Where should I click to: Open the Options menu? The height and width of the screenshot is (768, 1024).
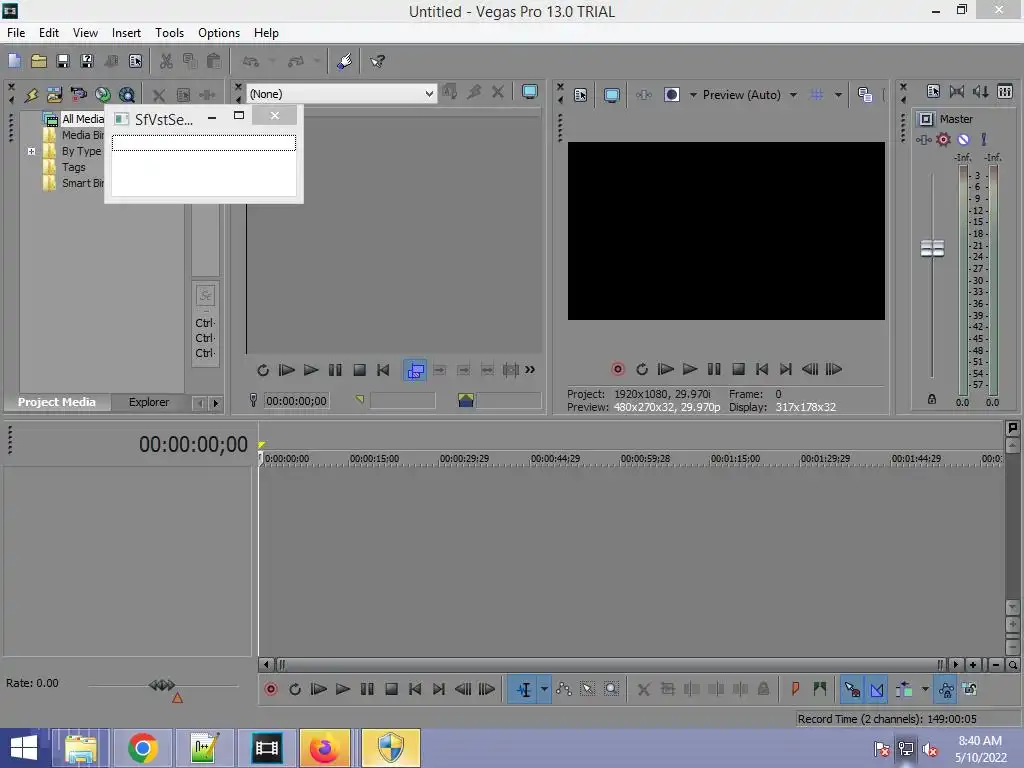[x=219, y=33]
